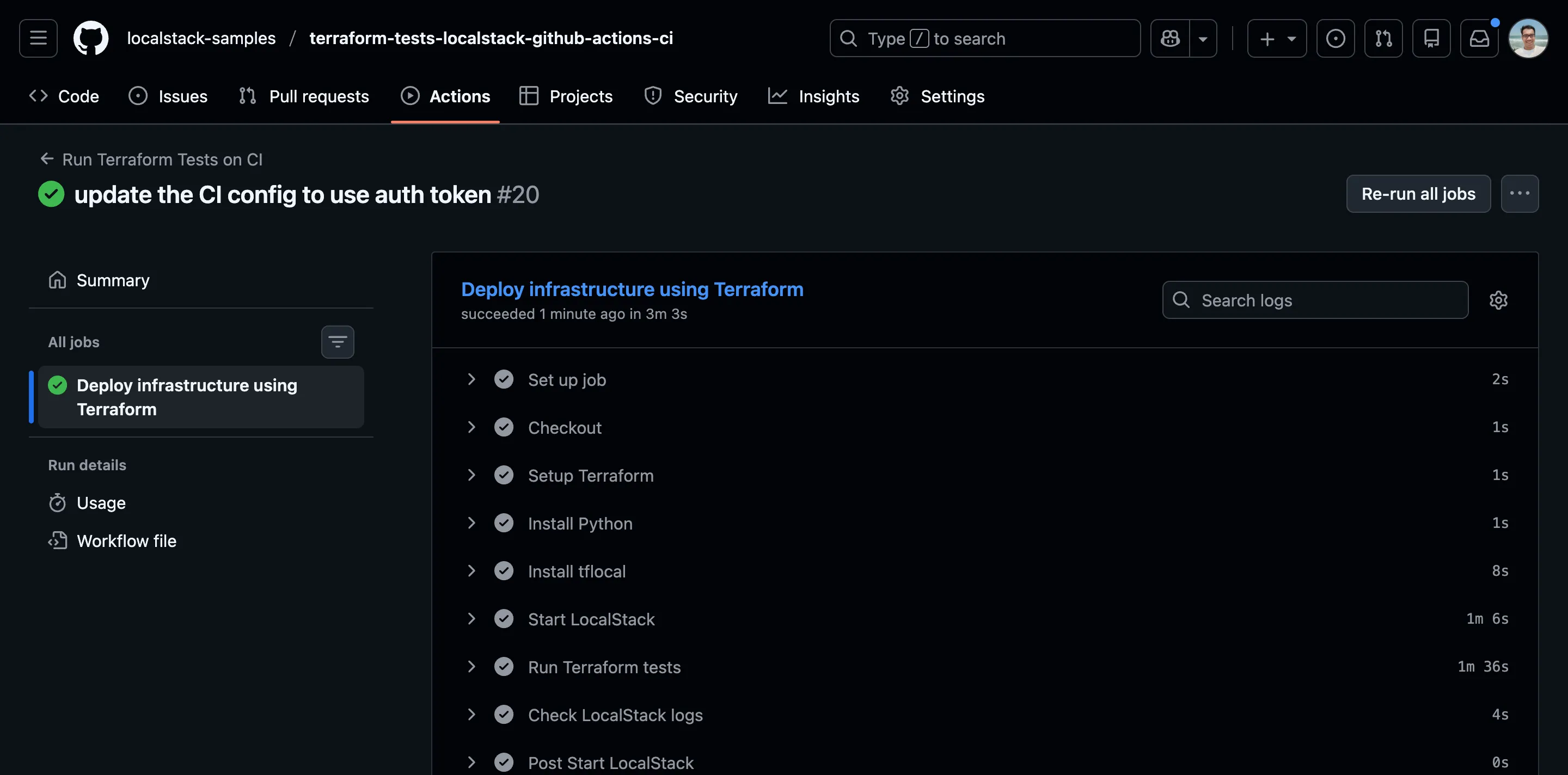
Task: Open the Deploy infrastructure using Terraform job link
Action: coord(632,289)
